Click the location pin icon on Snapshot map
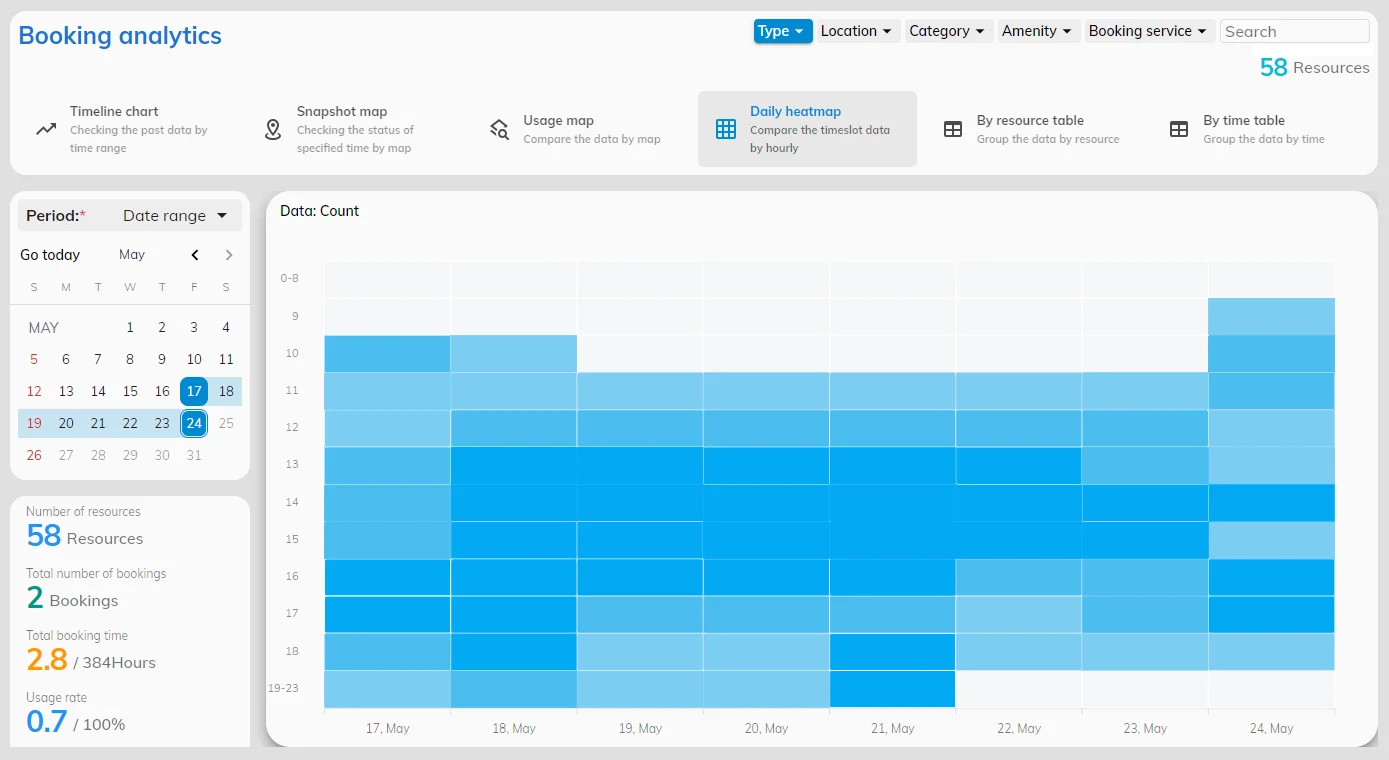The width and height of the screenshot is (1389, 760). 271,129
